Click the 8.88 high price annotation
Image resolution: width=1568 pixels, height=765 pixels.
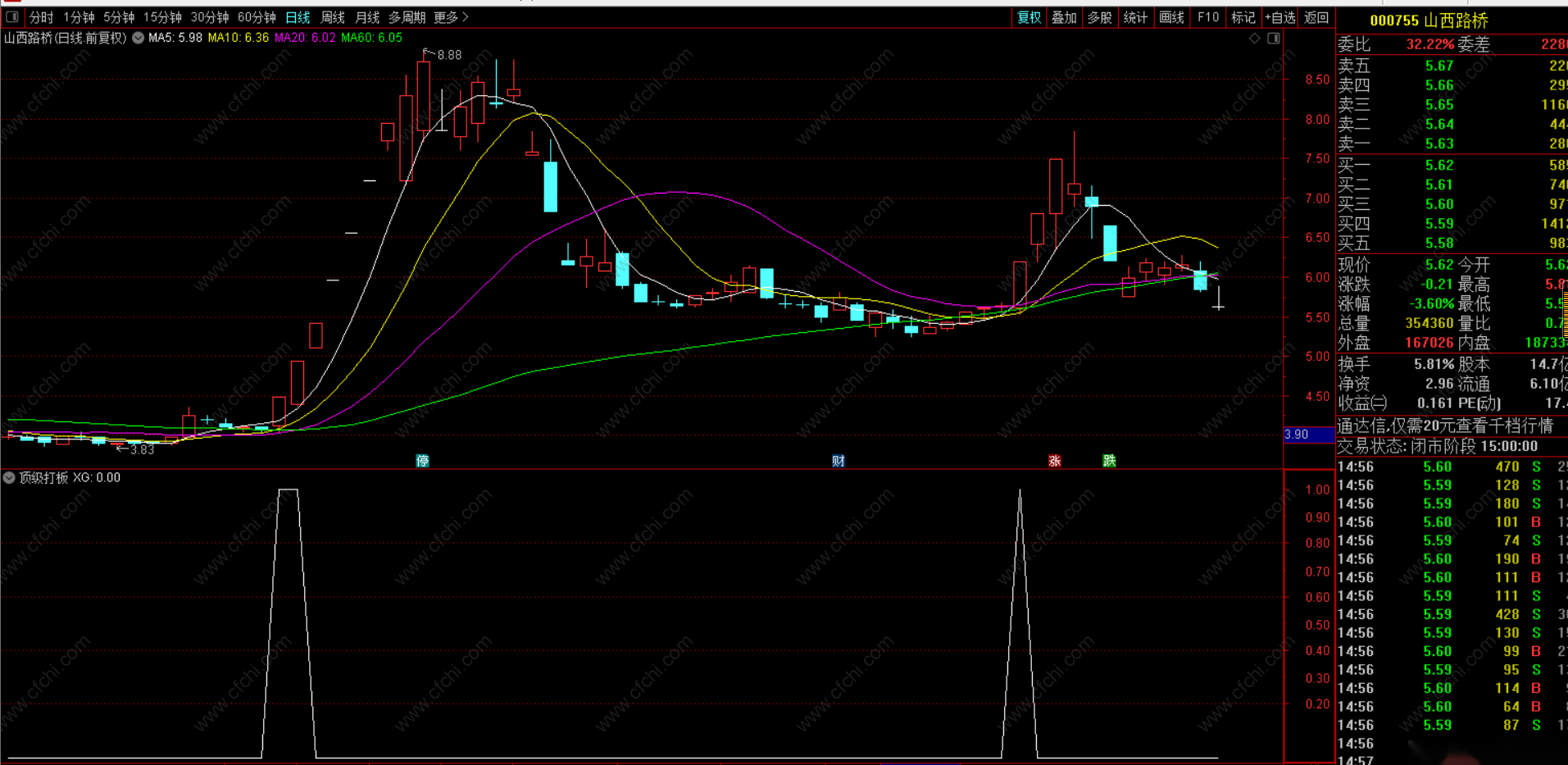pyautogui.click(x=449, y=55)
